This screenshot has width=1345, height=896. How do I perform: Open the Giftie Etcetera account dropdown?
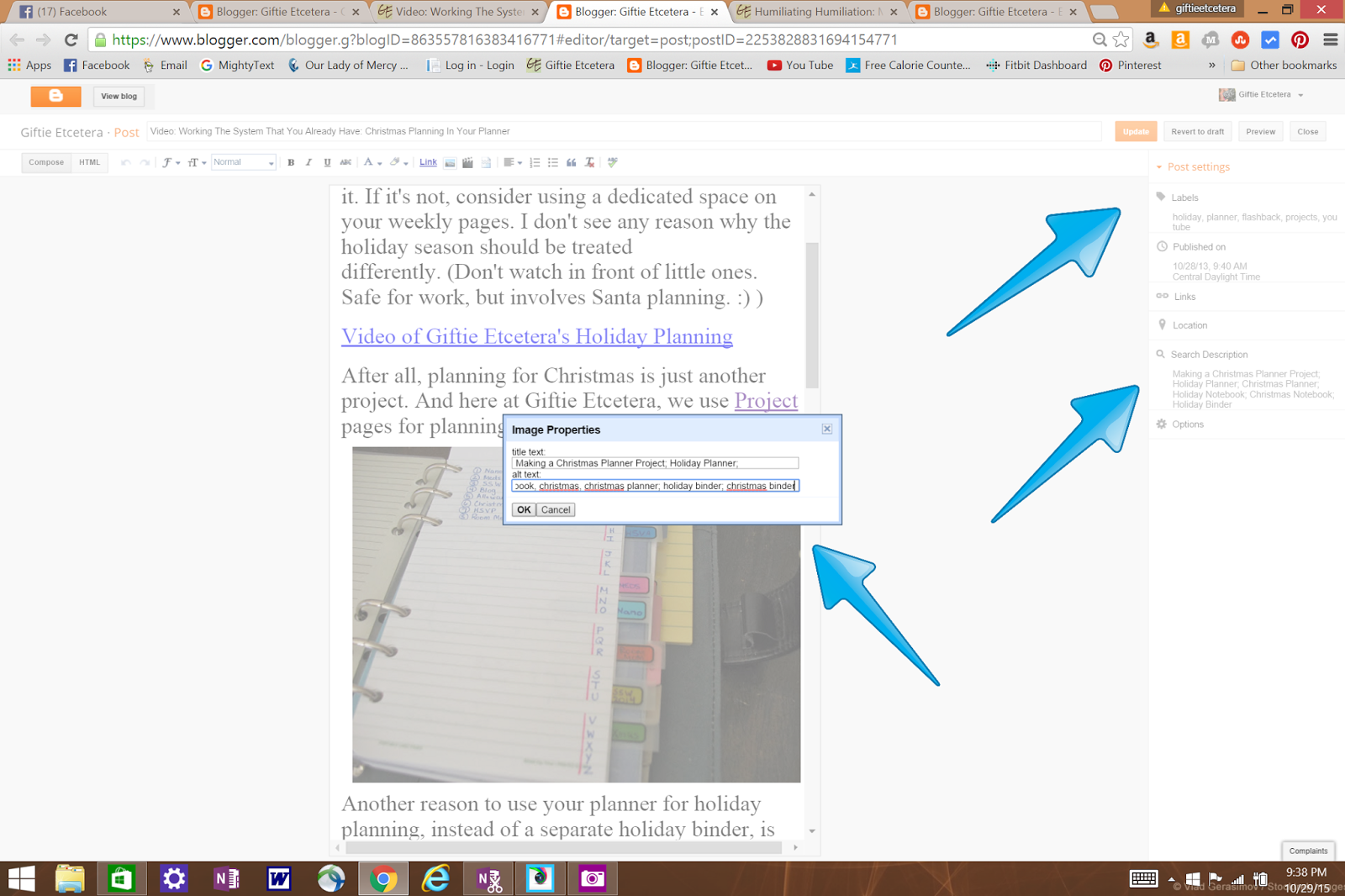(x=1261, y=95)
